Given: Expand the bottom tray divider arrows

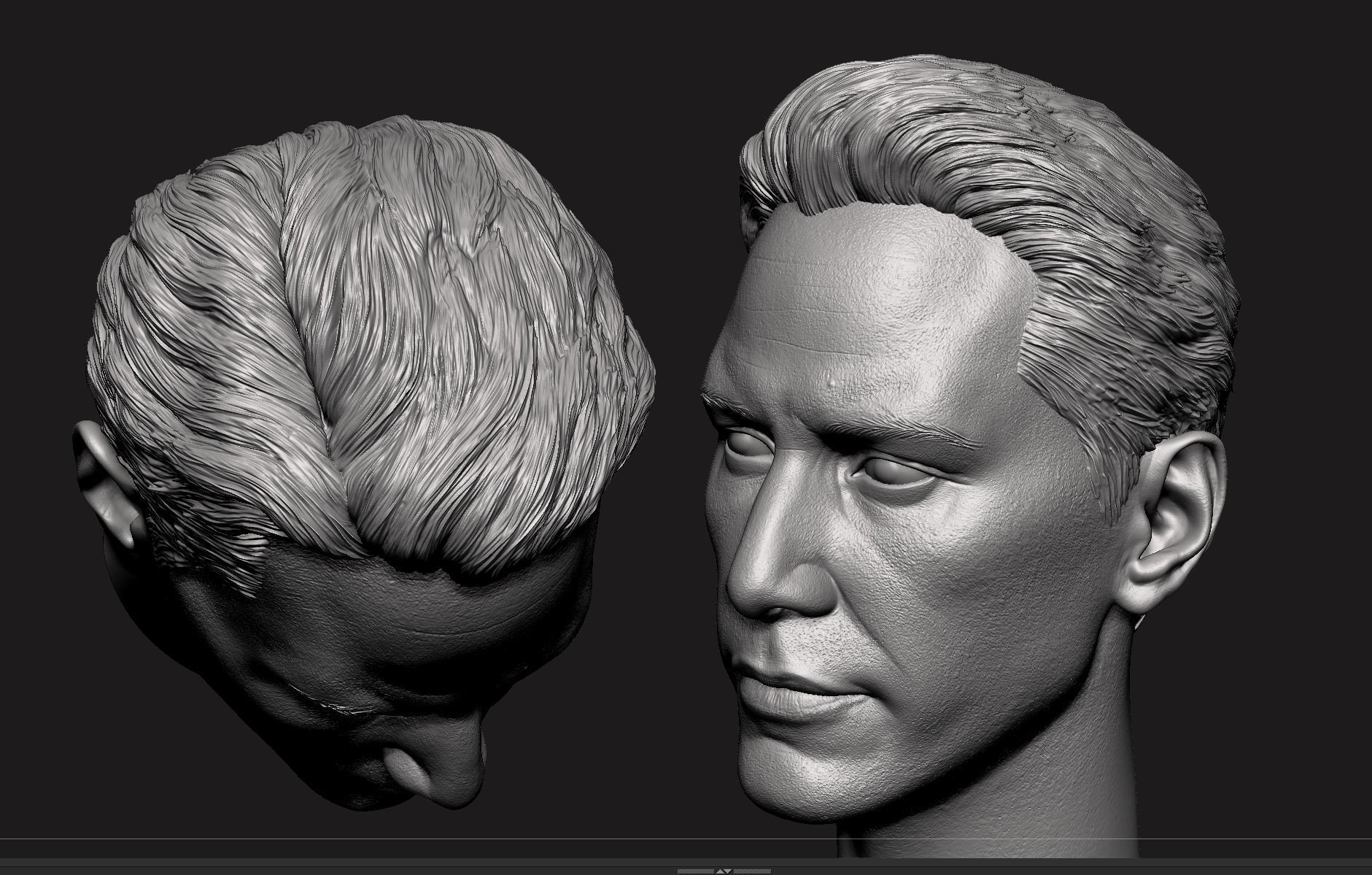Looking at the screenshot, I should point(724,871).
